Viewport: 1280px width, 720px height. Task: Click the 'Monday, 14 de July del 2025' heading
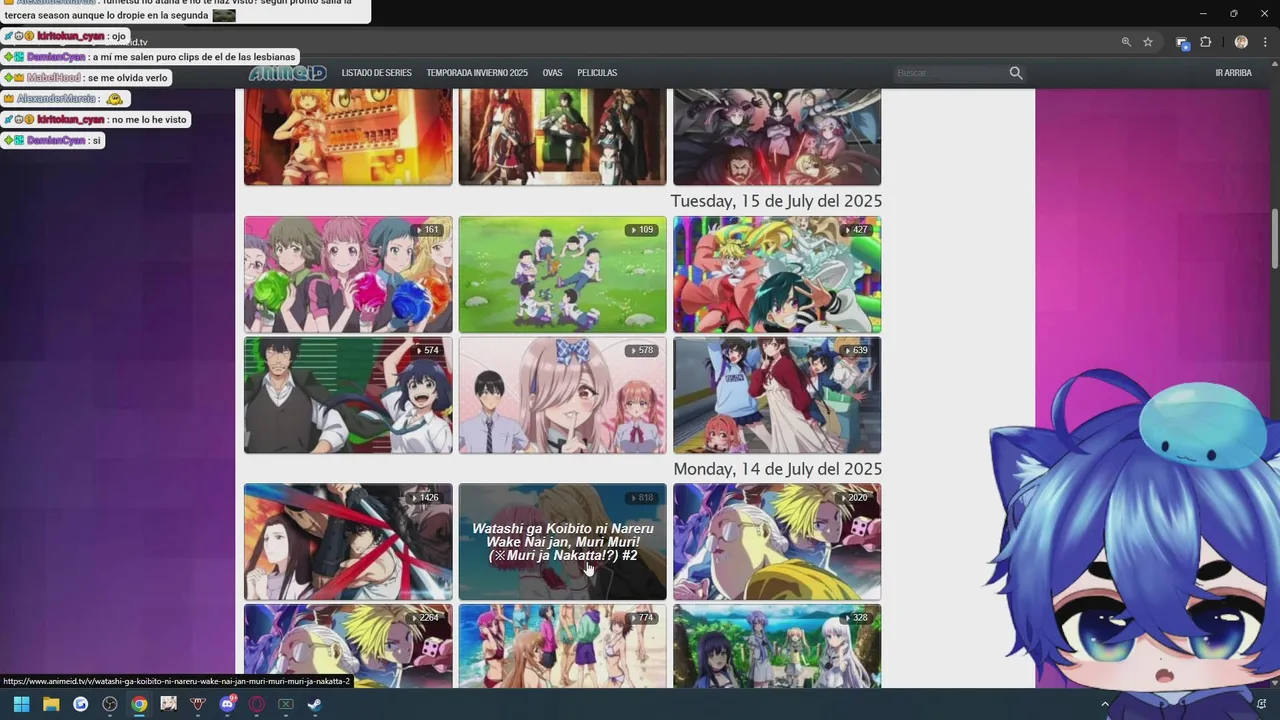777,469
